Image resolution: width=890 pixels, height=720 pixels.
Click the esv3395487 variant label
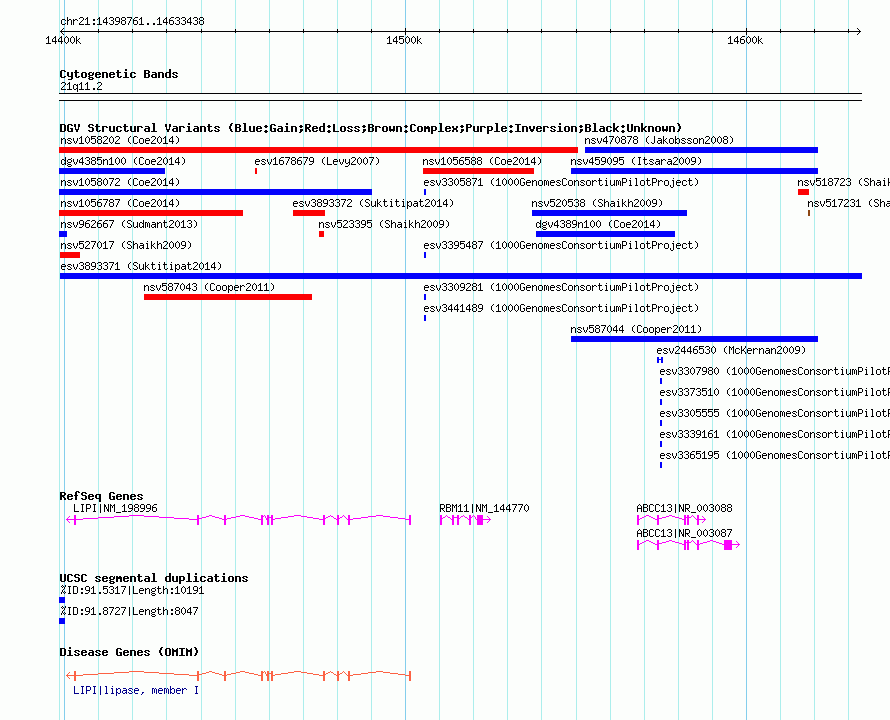[x=561, y=245]
